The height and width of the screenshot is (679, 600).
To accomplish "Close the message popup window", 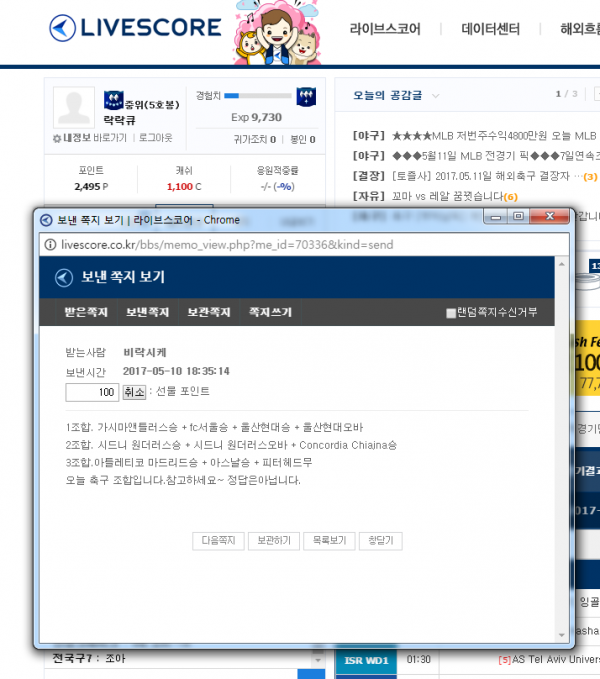I will coord(550,216).
